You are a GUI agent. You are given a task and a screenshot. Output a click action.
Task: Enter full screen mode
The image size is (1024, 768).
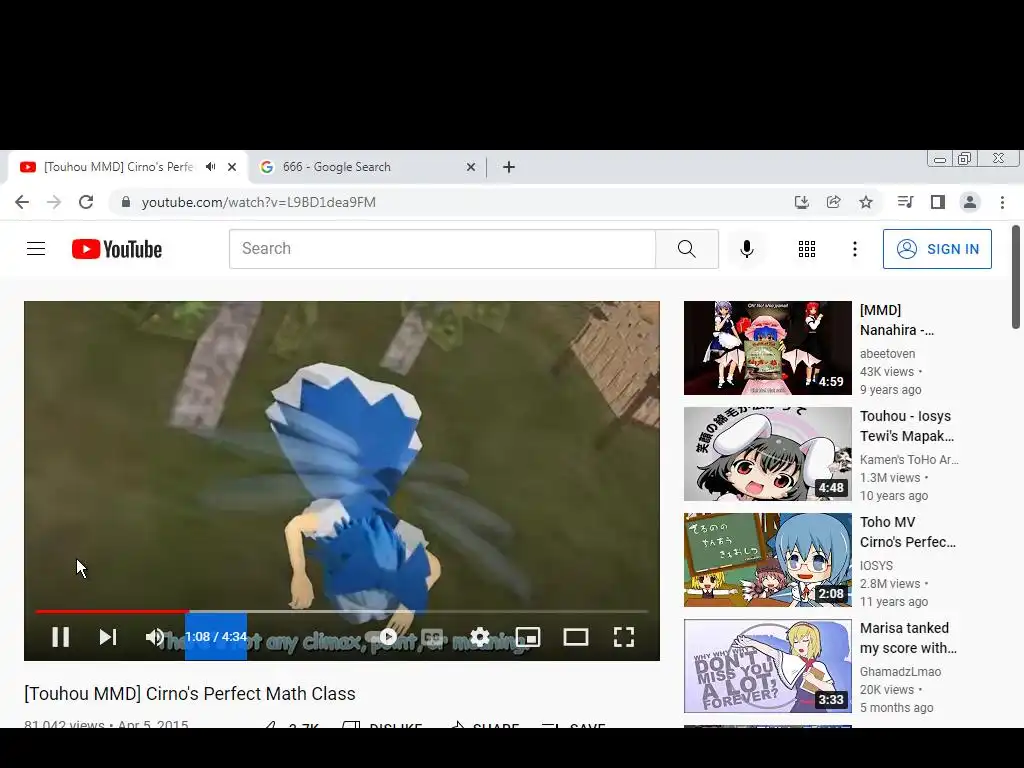[624, 637]
